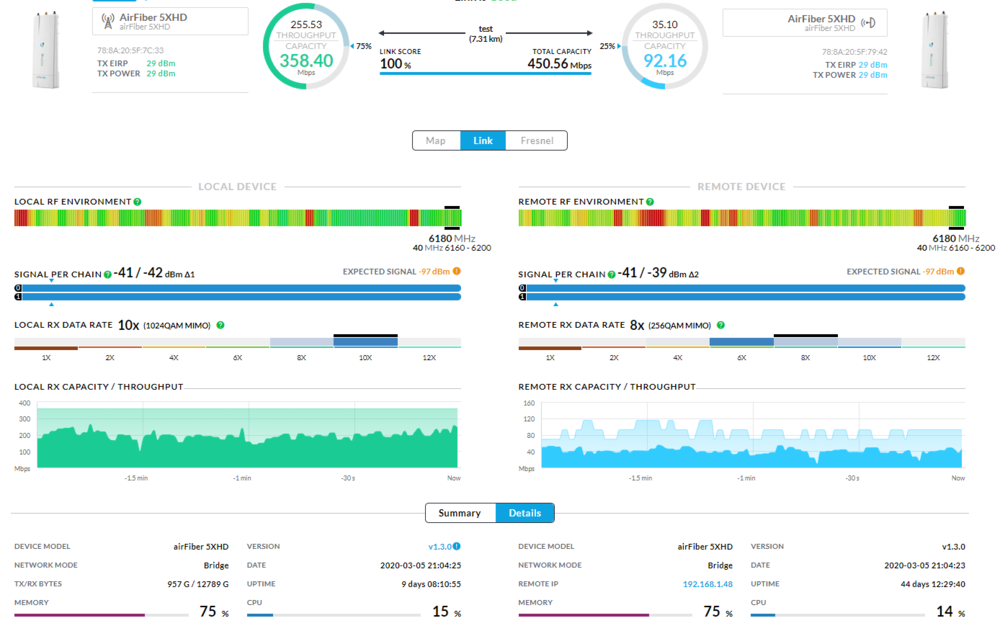The width and height of the screenshot is (1000, 631).
Task: Click help icon beside Local RX Data Rate
Action: click(x=221, y=325)
